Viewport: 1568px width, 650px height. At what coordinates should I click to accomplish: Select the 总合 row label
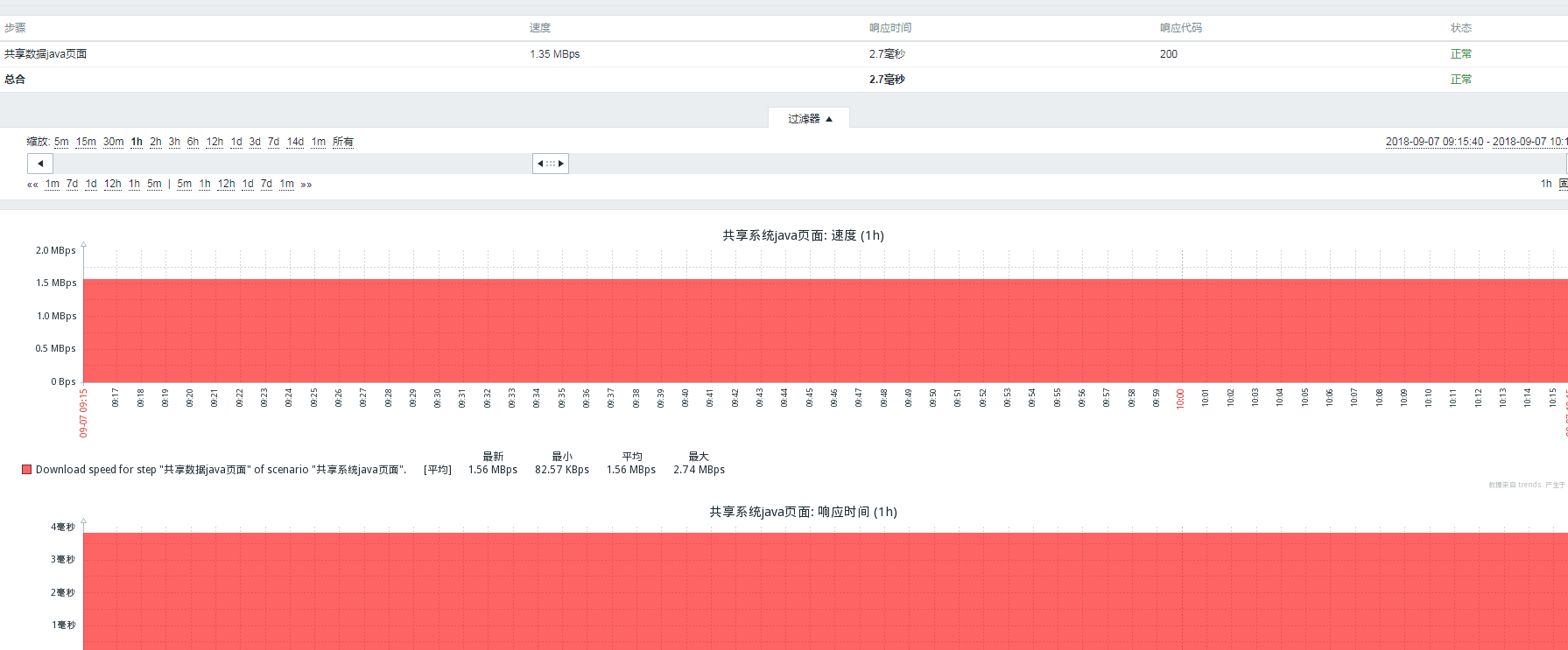(15, 80)
